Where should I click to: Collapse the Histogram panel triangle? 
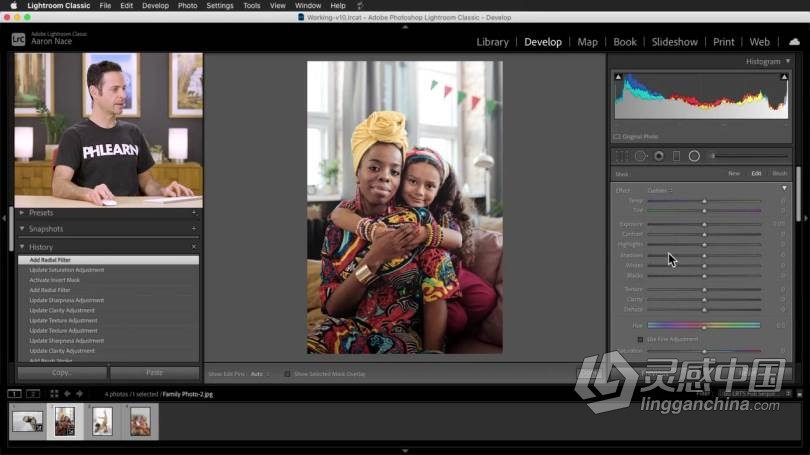(x=788, y=61)
